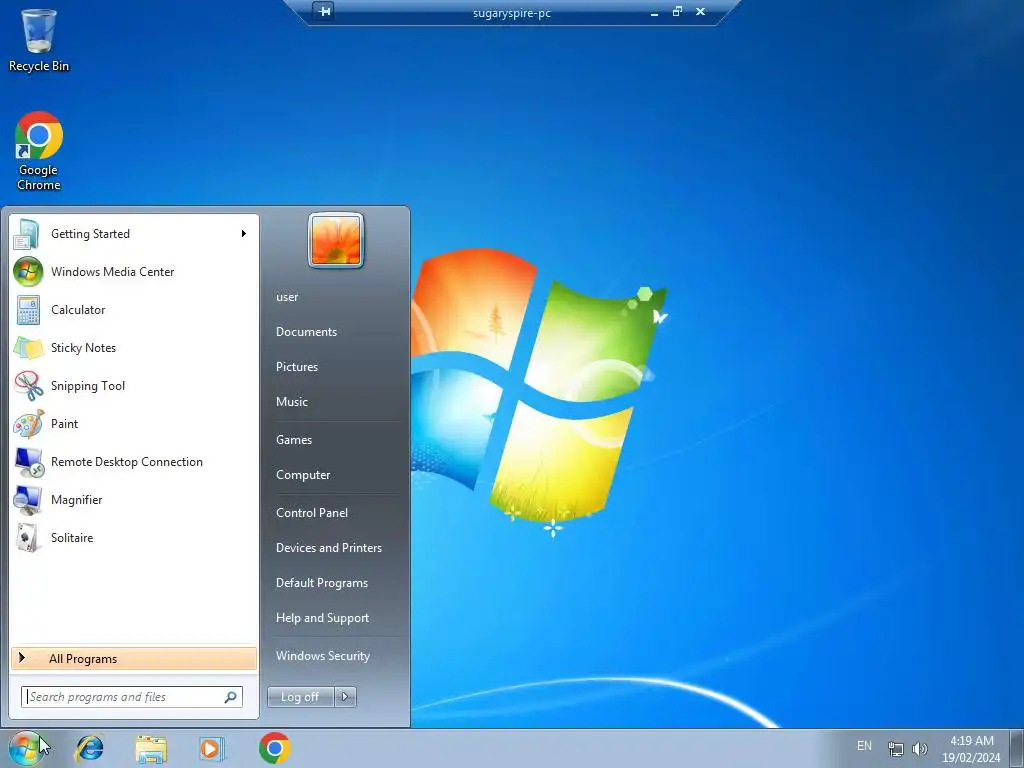The image size is (1024, 768).
Task: Click the Search programs and files box
Action: (x=132, y=697)
